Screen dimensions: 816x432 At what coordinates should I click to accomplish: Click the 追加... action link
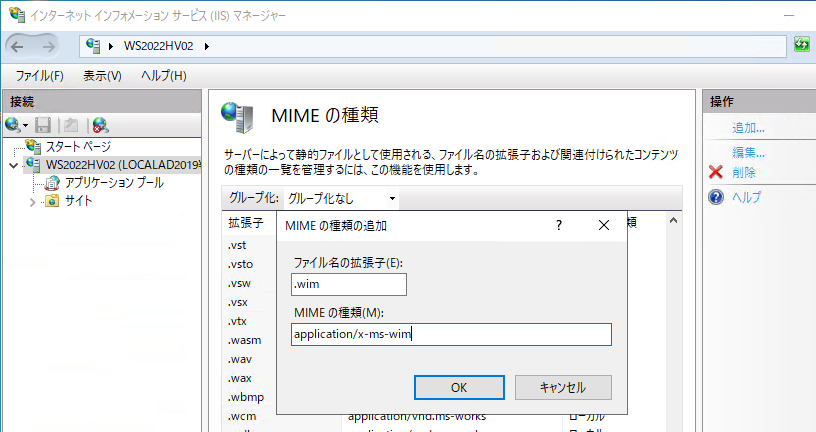pos(748,128)
